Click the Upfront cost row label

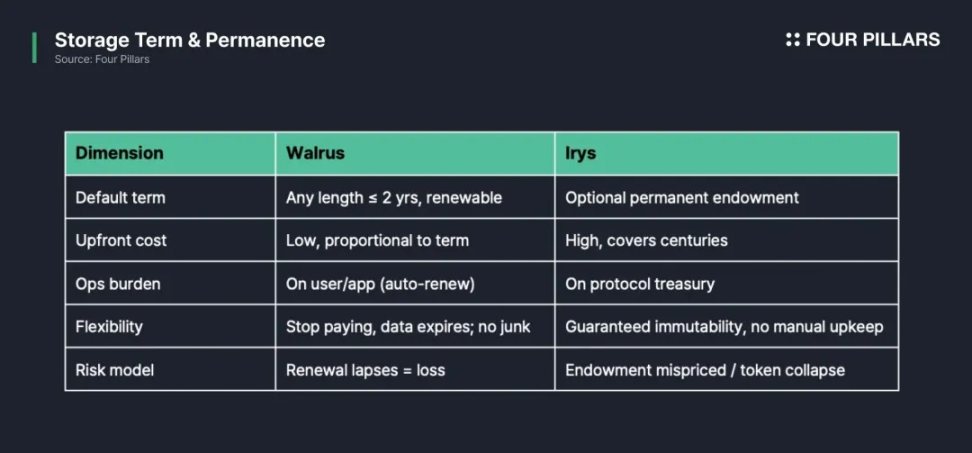(121, 241)
